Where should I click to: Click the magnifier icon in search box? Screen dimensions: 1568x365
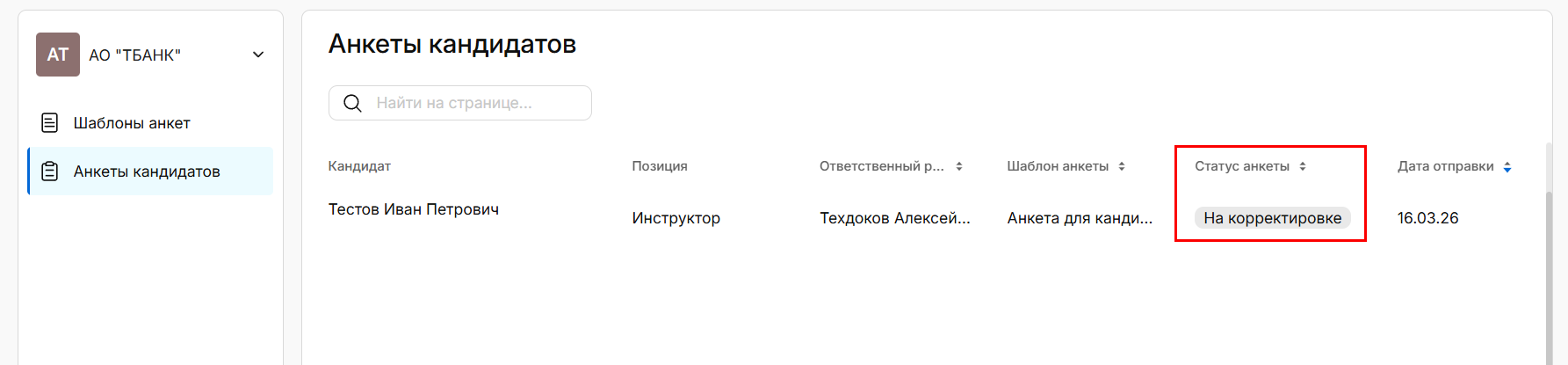tap(352, 103)
